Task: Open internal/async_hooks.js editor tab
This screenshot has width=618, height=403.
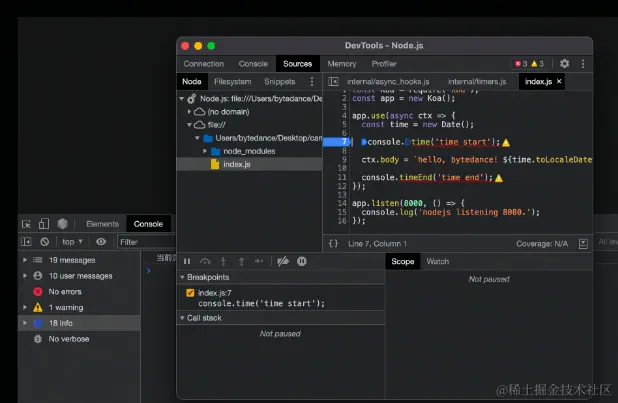Action: (388, 82)
